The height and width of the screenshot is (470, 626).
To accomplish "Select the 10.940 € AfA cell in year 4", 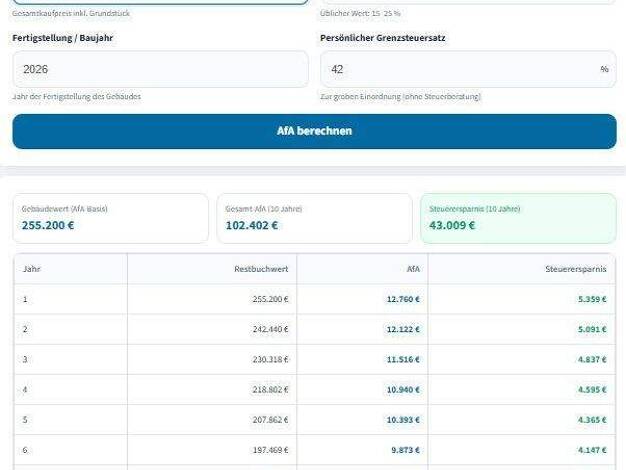I will tap(403, 389).
